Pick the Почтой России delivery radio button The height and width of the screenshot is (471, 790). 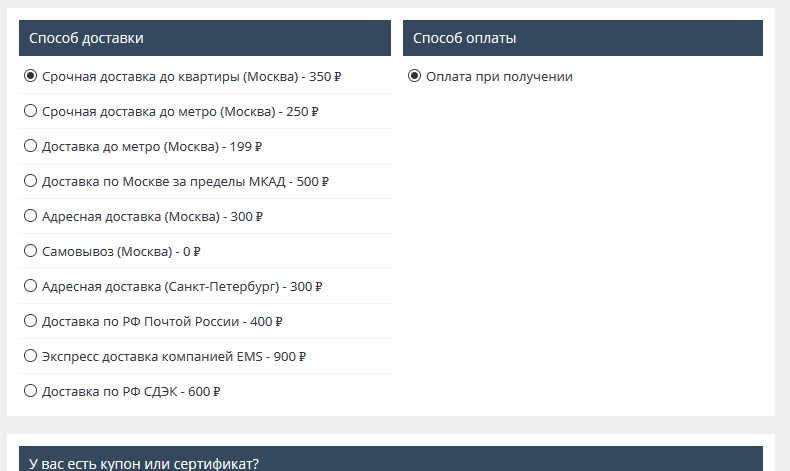pos(30,321)
